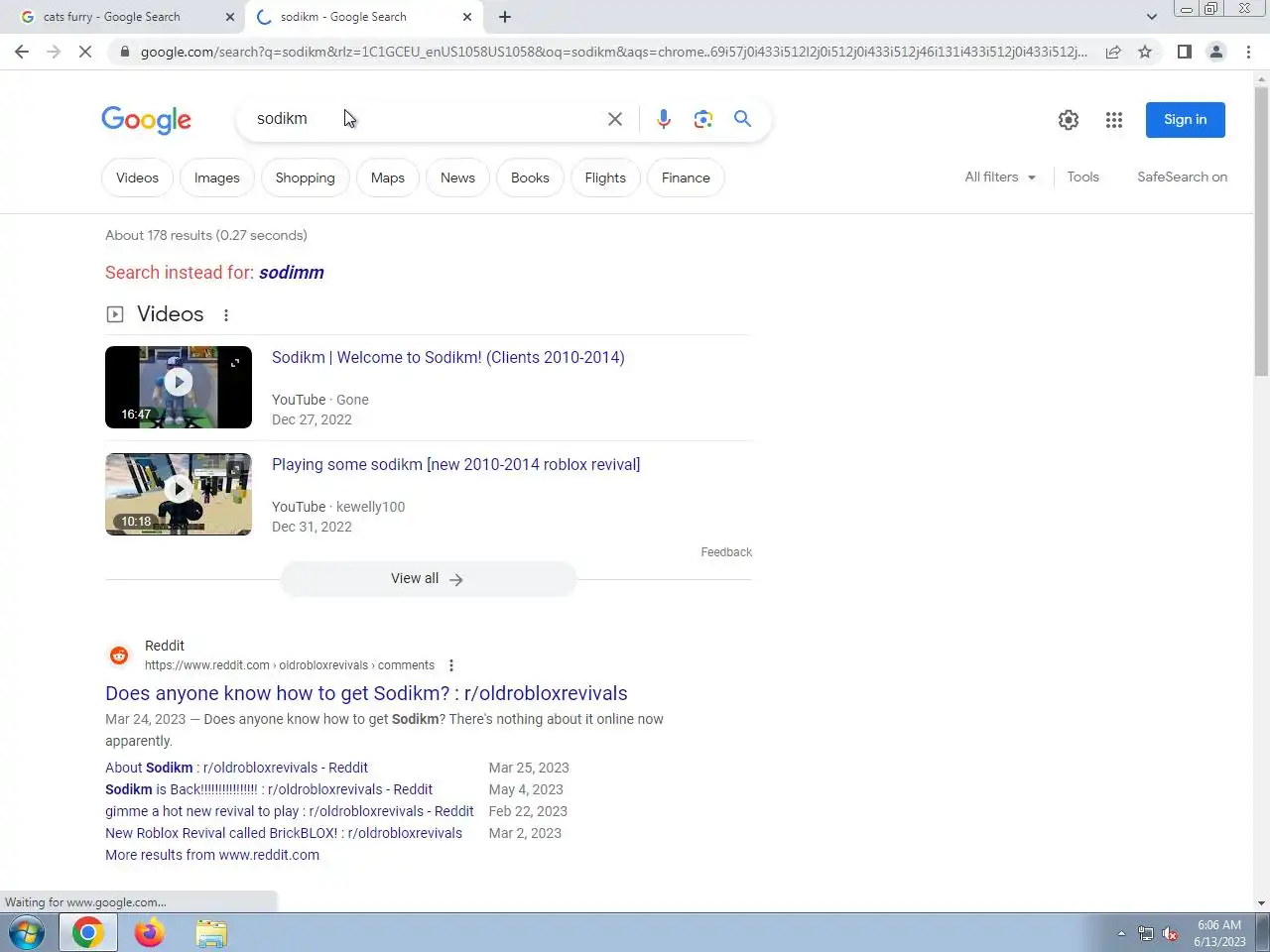Viewport: 1270px width, 952px height.
Task: Open More results from www.reddit.com
Action: [x=212, y=856]
